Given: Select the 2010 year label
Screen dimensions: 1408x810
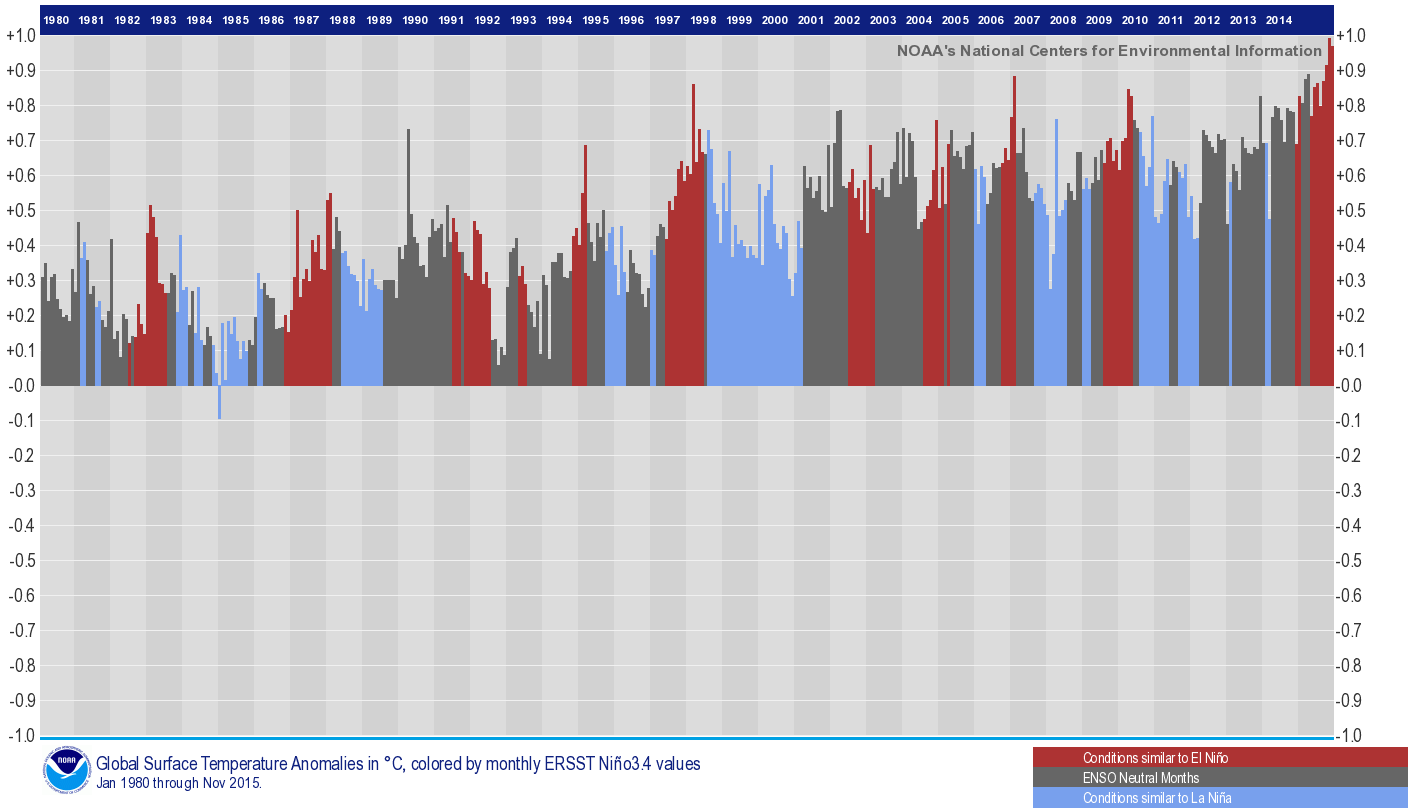Looking at the screenshot, I should [1135, 20].
